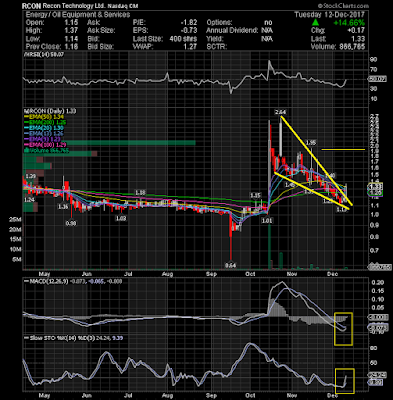The width and height of the screenshot is (393, 400).
Task: Click the 0.98 price annotation
Action: (x=71, y=223)
